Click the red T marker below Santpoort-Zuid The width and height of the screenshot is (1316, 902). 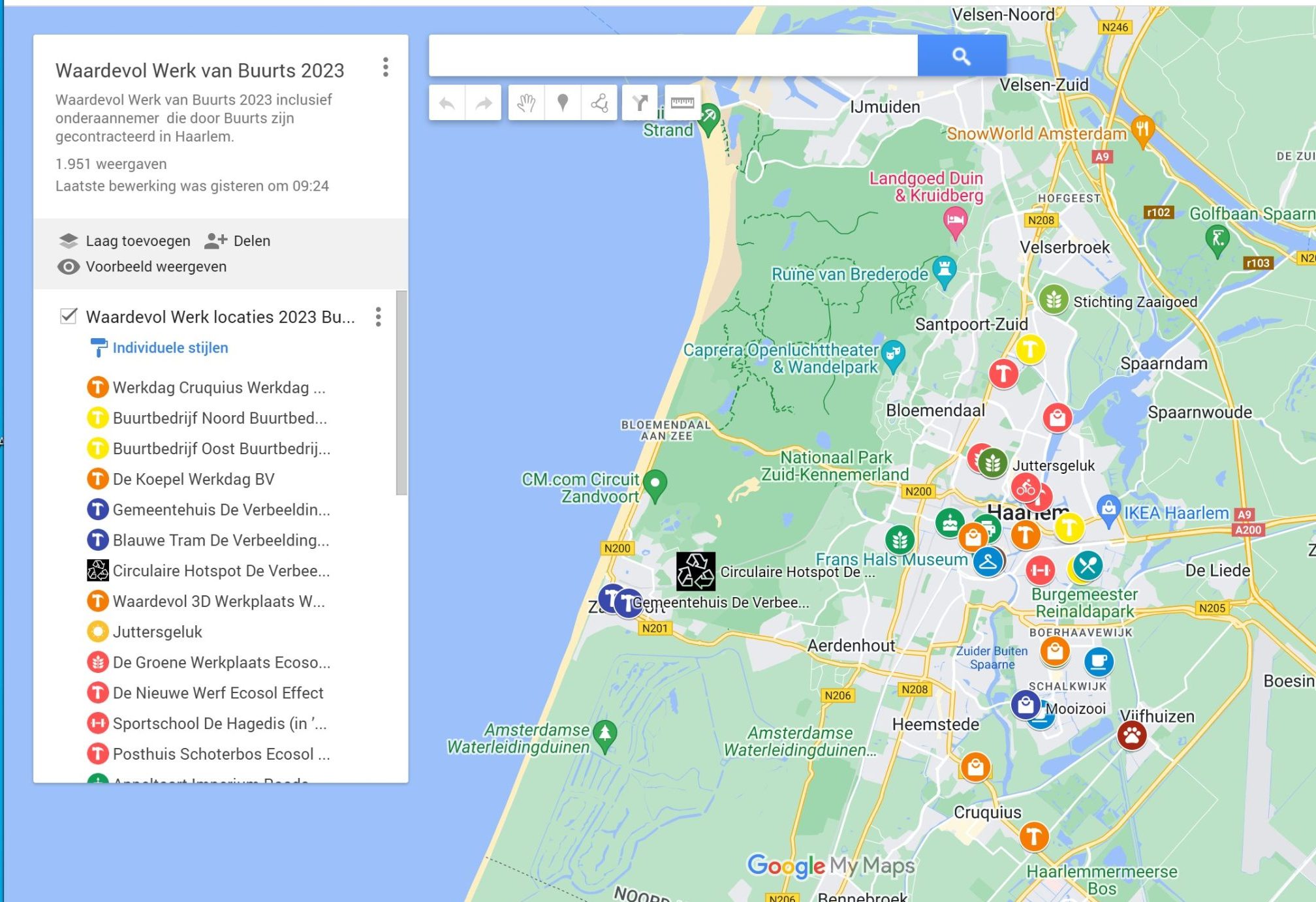click(x=1003, y=374)
